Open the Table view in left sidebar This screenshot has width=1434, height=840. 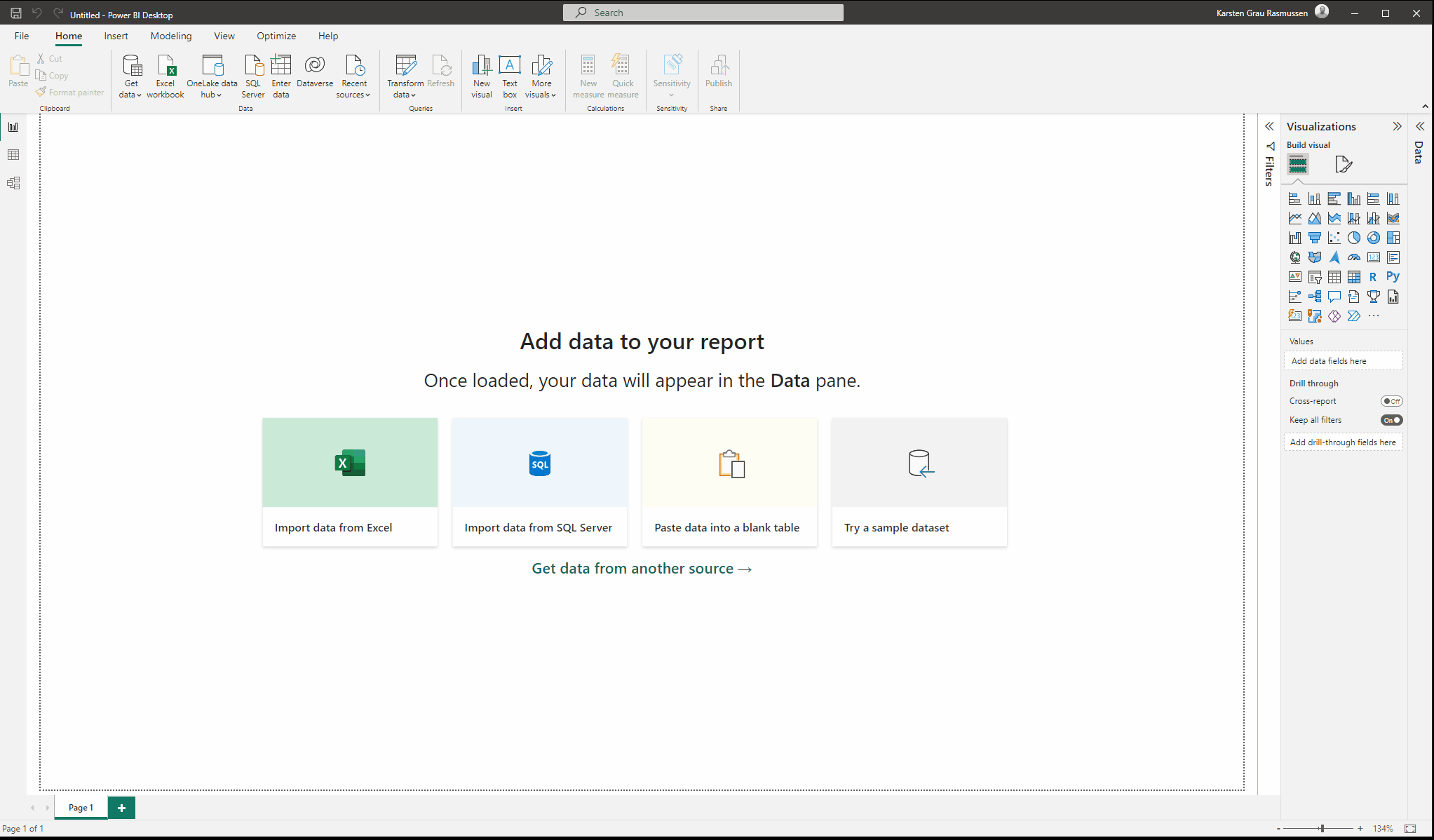[x=13, y=155]
